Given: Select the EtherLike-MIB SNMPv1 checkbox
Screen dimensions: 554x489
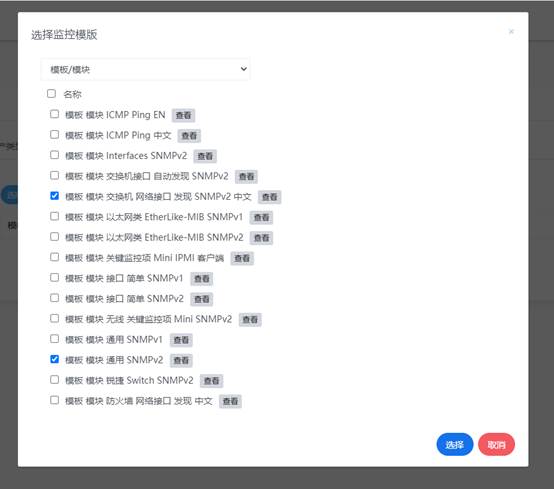Looking at the screenshot, I should tap(54, 216).
